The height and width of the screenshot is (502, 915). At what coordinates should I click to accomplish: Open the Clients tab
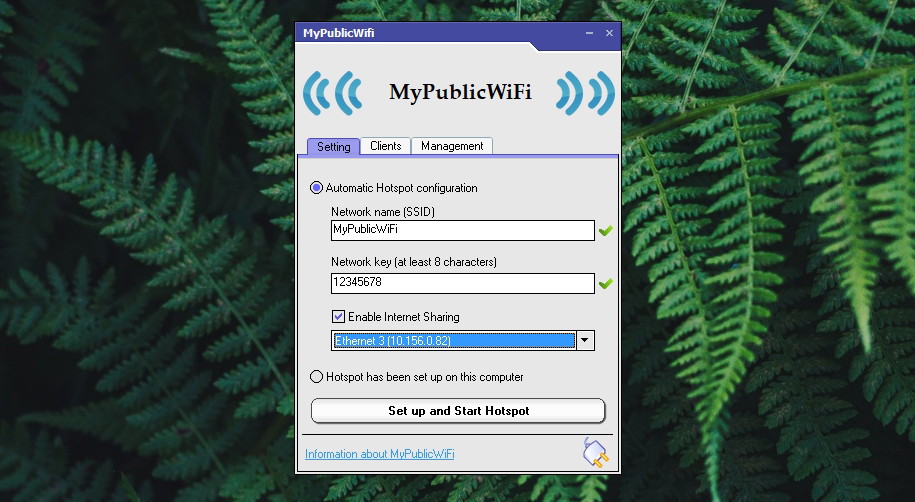tap(386, 146)
